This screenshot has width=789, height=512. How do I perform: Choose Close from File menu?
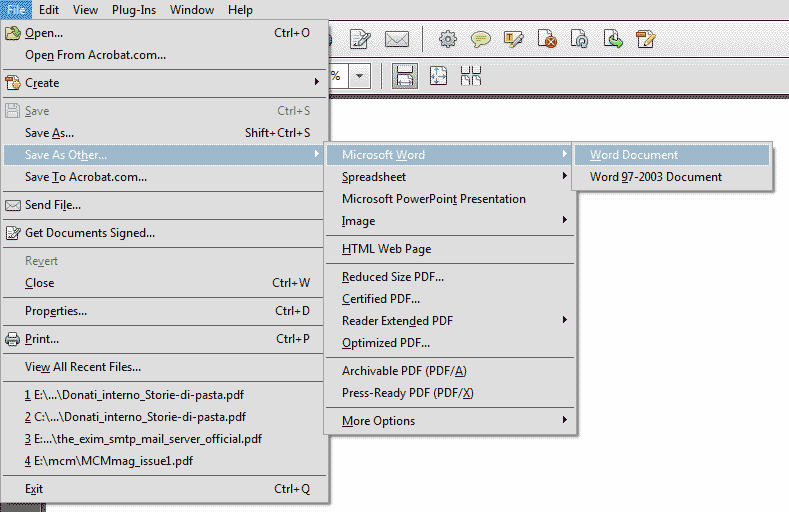pos(164,283)
